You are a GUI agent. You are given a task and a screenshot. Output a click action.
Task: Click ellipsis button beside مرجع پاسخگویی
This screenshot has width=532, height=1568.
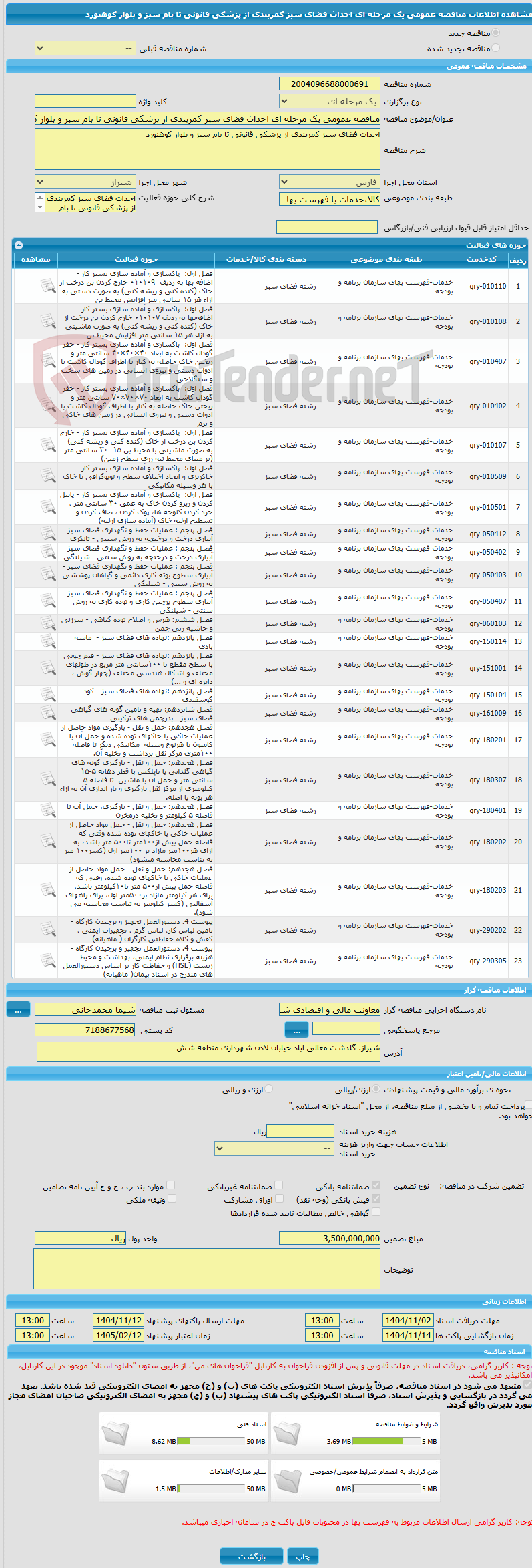(296, 1030)
